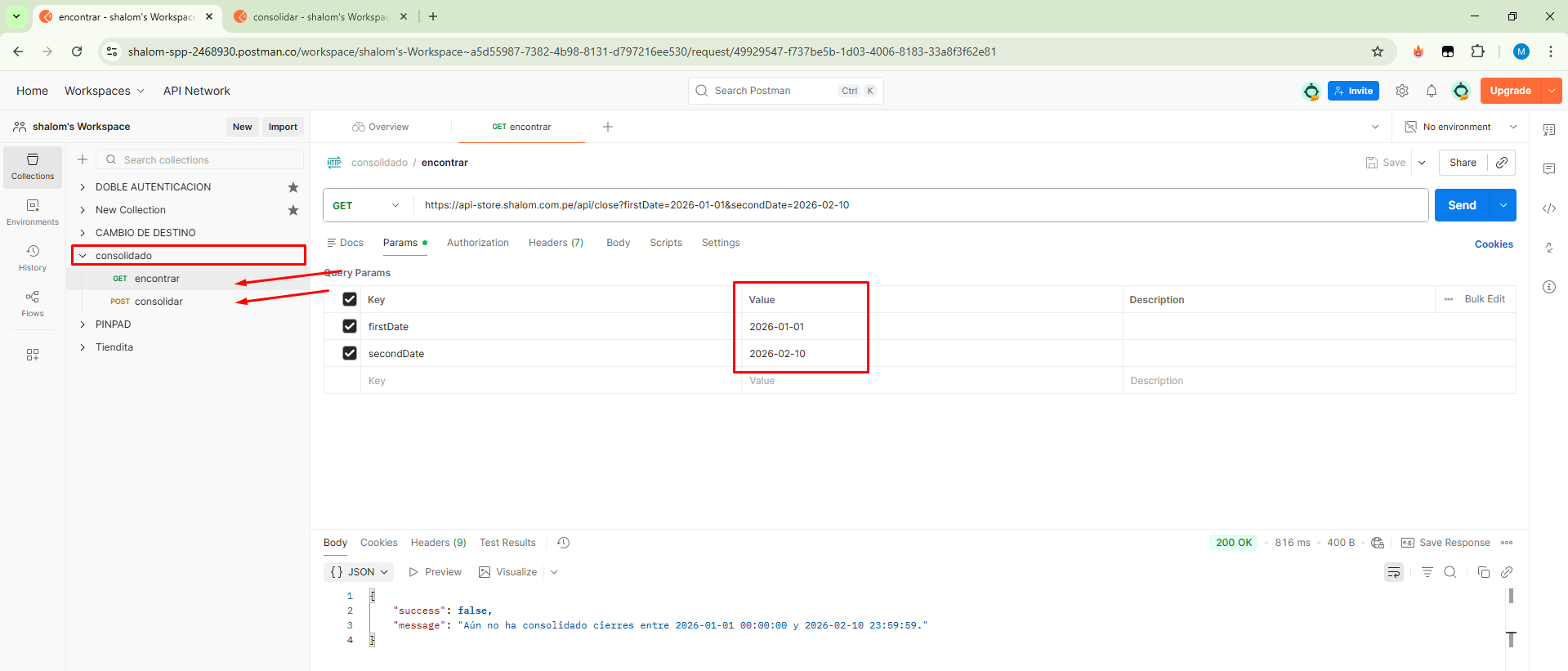This screenshot has width=1568, height=671.
Task: Switch to the Authorization tab
Action: [477, 243]
